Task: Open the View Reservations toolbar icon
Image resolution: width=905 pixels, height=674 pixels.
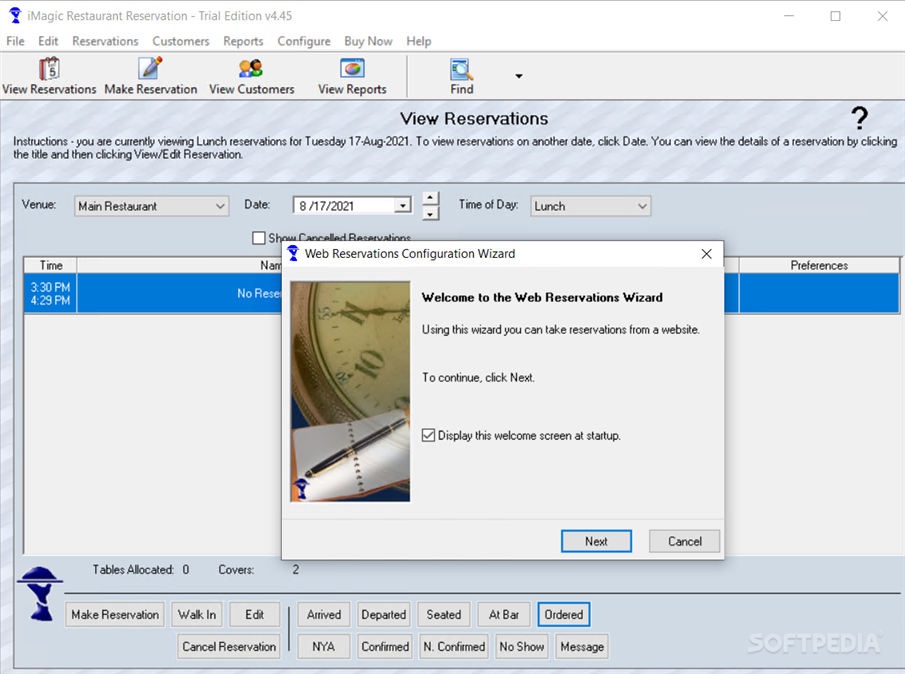Action: pyautogui.click(x=49, y=69)
